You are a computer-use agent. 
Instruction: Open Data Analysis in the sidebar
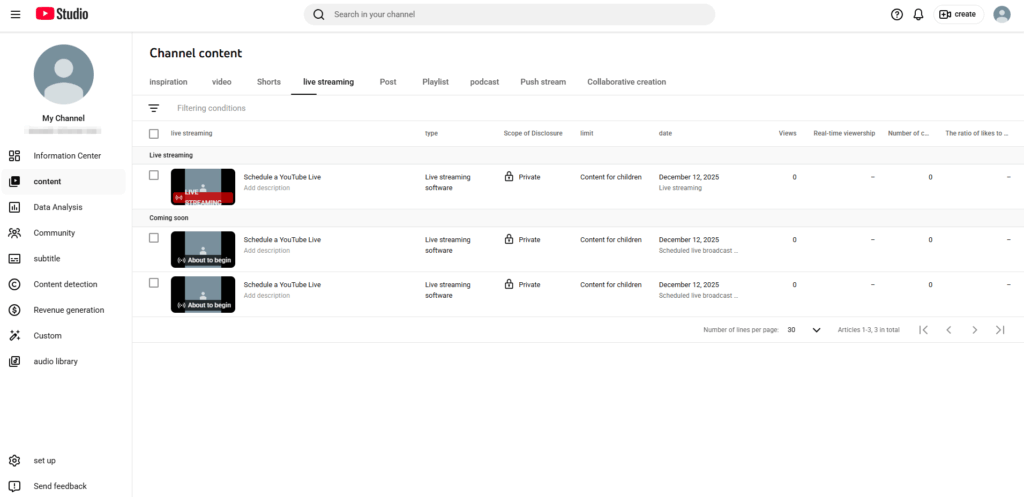point(57,207)
